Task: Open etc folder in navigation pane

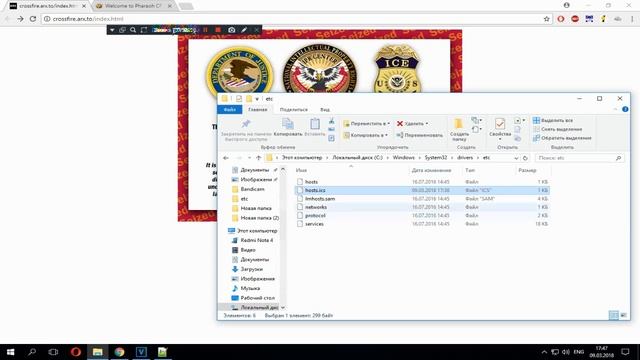Action: 244,199
